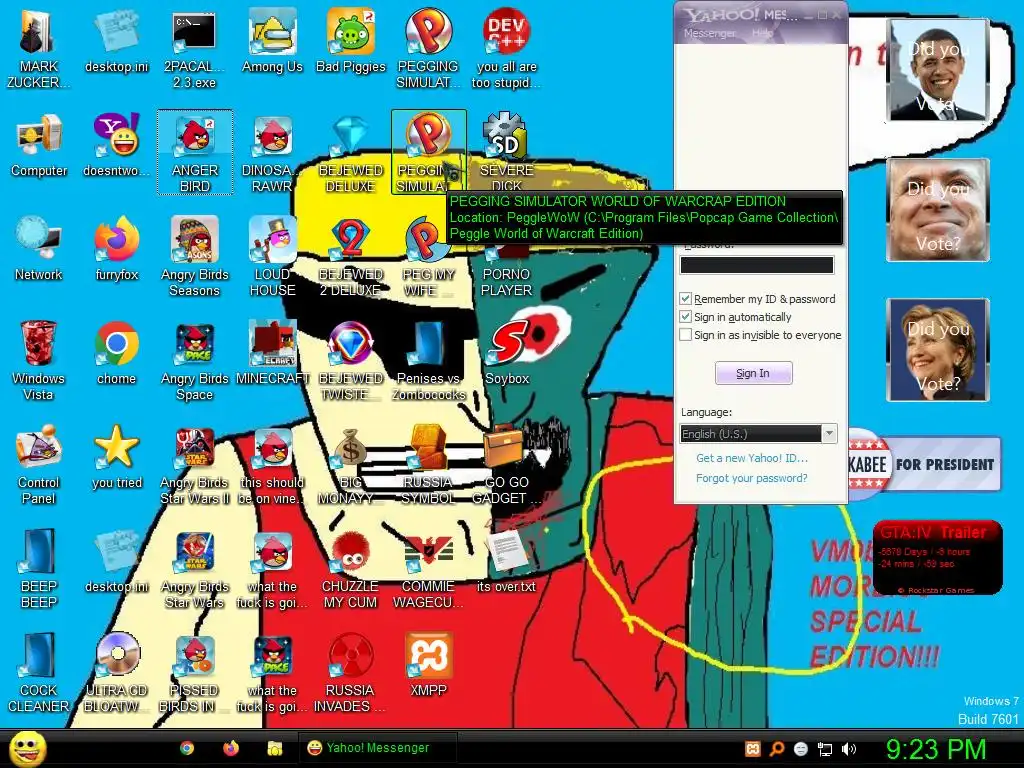1024x768 pixels.
Task: Click the 'FOR PRESIDENT' banner gadget
Action: tap(925, 464)
